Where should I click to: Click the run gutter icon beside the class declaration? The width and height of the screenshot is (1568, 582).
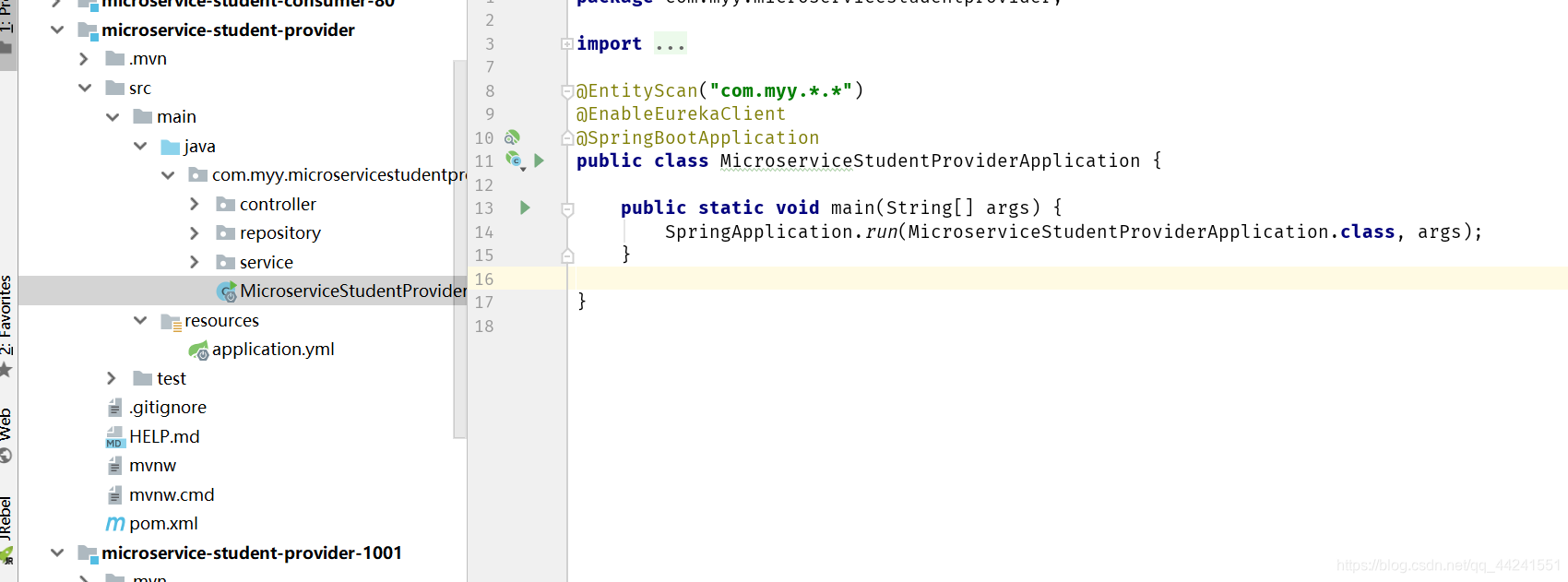540,160
